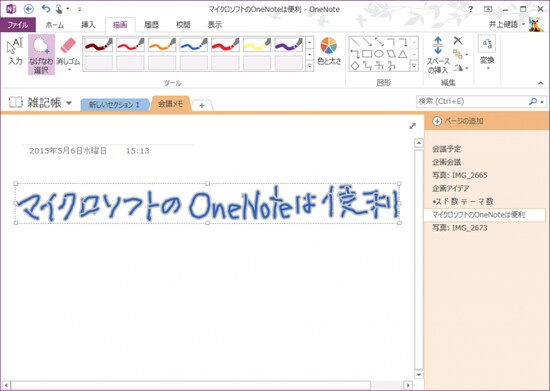
Task: Select the single arrow line shape
Action: click(367, 42)
